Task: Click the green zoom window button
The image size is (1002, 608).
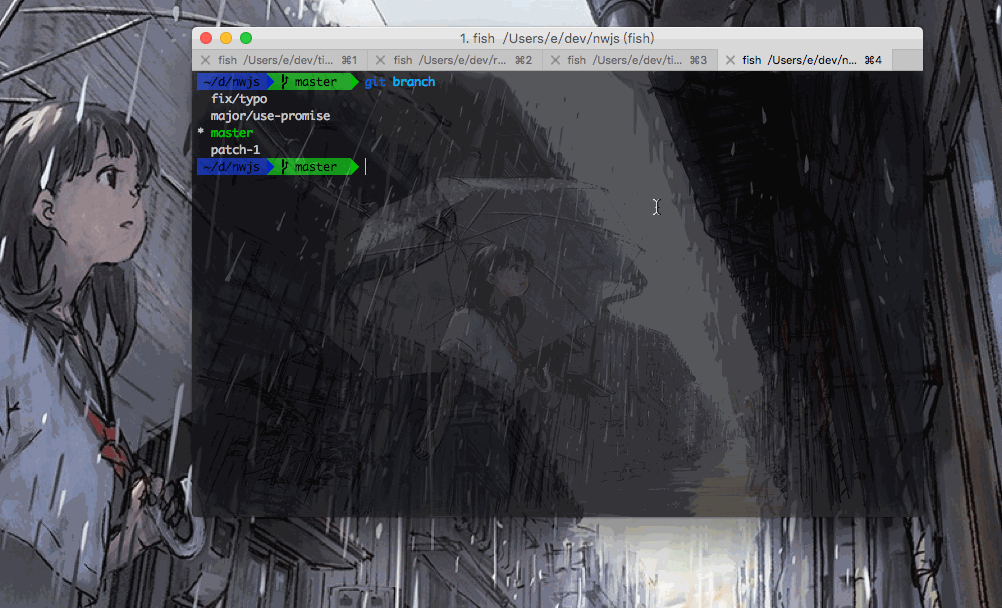Action: pyautogui.click(x=246, y=38)
